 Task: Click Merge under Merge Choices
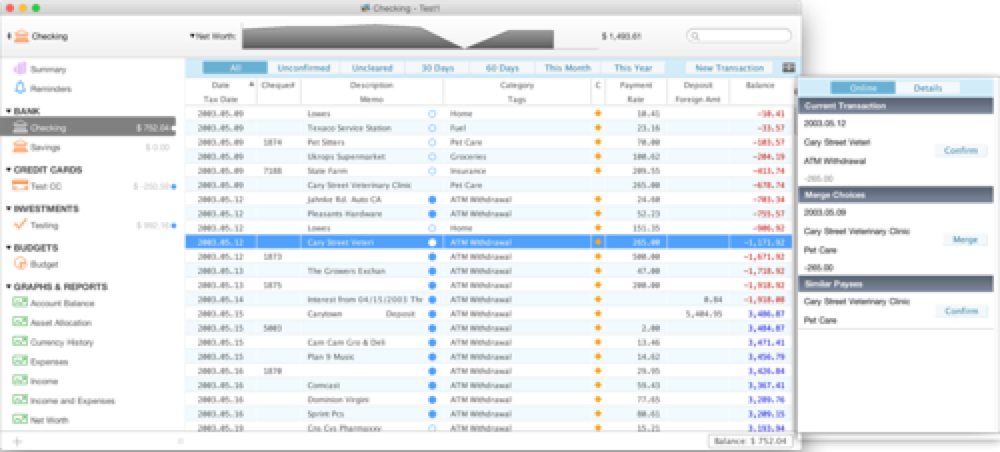click(965, 240)
